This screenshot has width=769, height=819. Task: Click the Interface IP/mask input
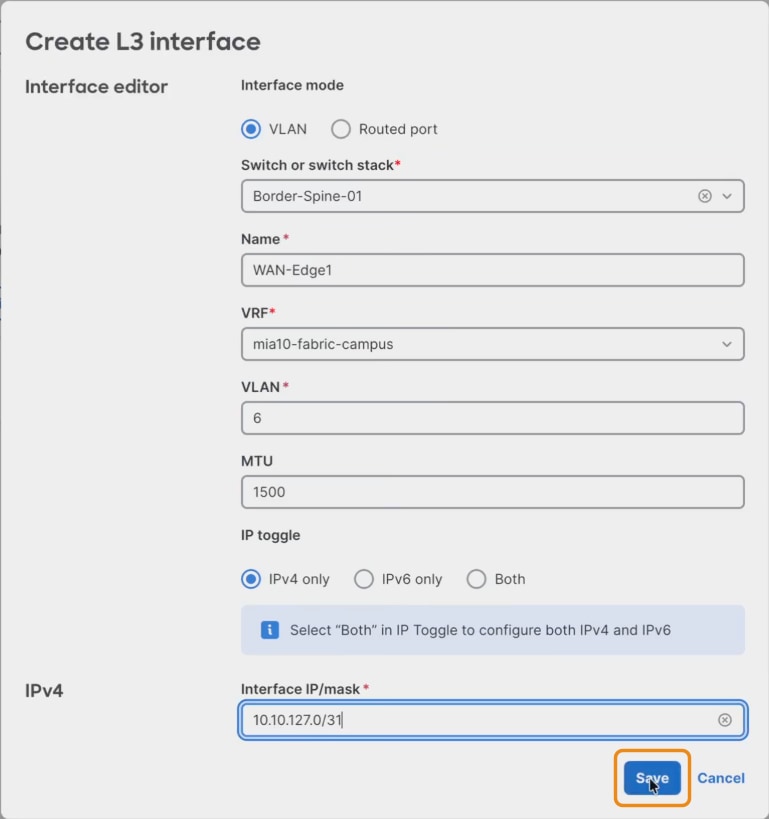coord(493,720)
